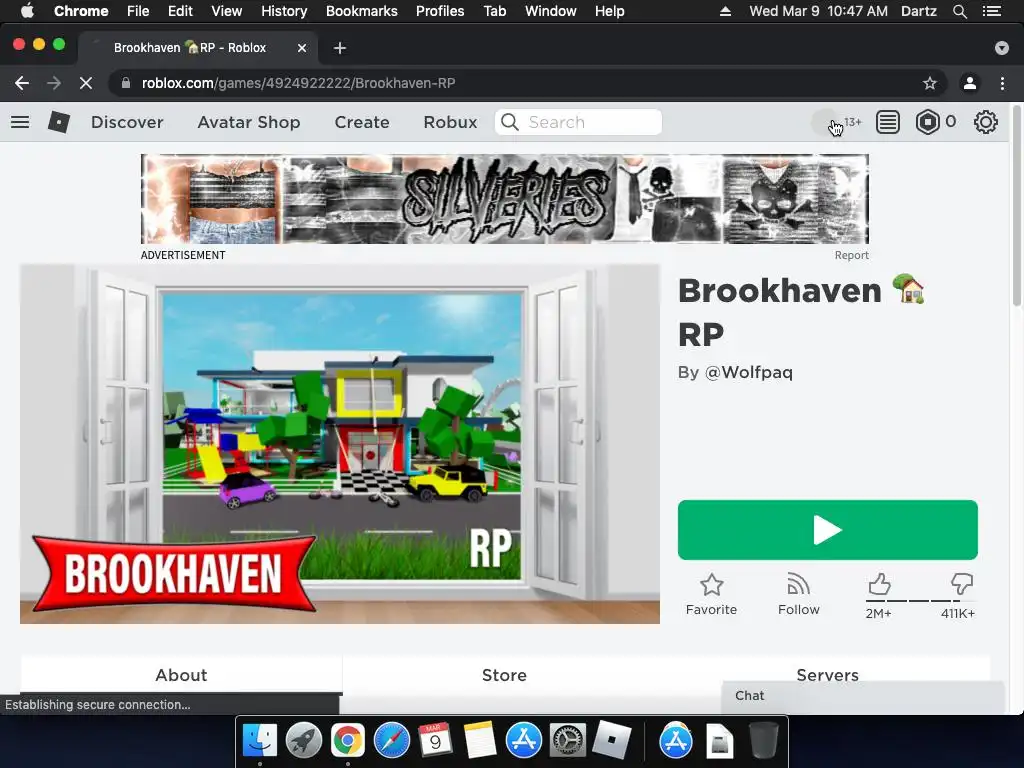Open the Notes app in dock
The height and width of the screenshot is (768, 1024).
click(480, 741)
